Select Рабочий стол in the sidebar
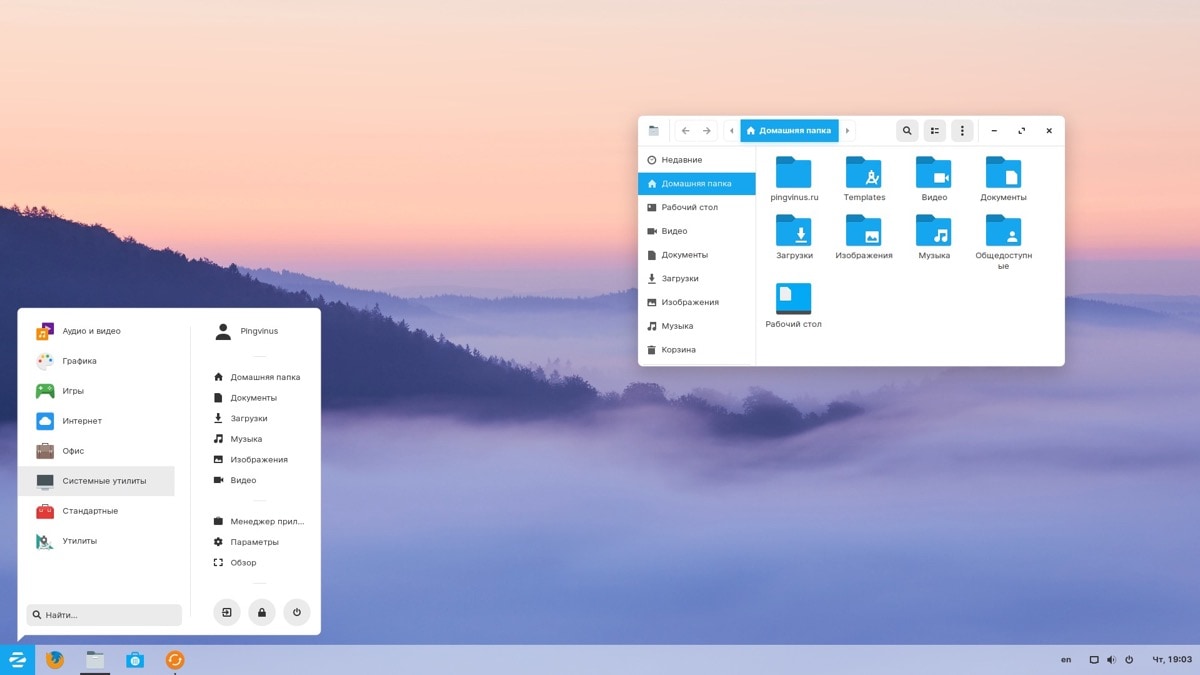 click(697, 207)
